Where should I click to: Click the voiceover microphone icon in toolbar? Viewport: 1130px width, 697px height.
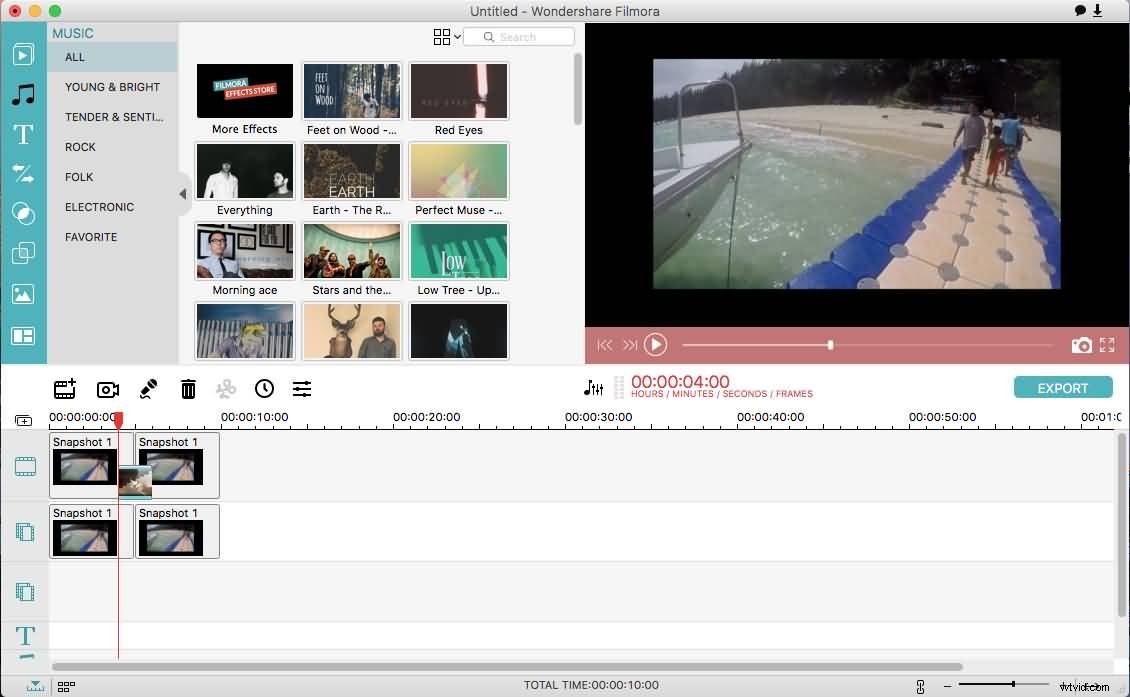[147, 389]
